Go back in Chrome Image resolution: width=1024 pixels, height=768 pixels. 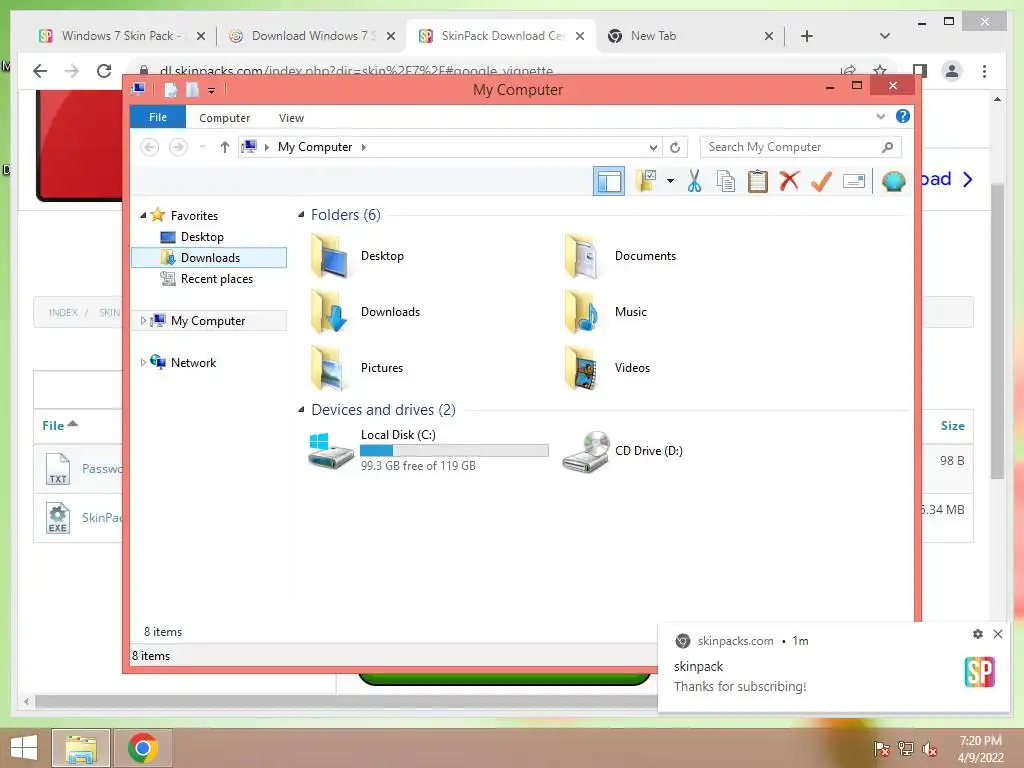coord(40,71)
